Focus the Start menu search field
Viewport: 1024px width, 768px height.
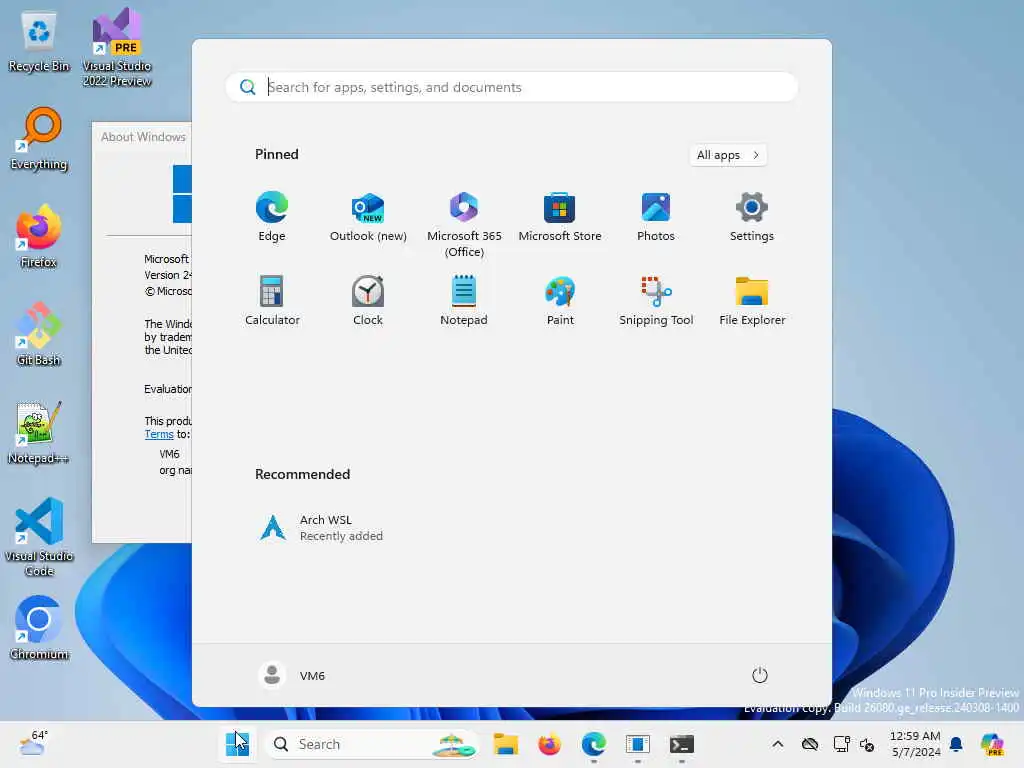point(512,87)
